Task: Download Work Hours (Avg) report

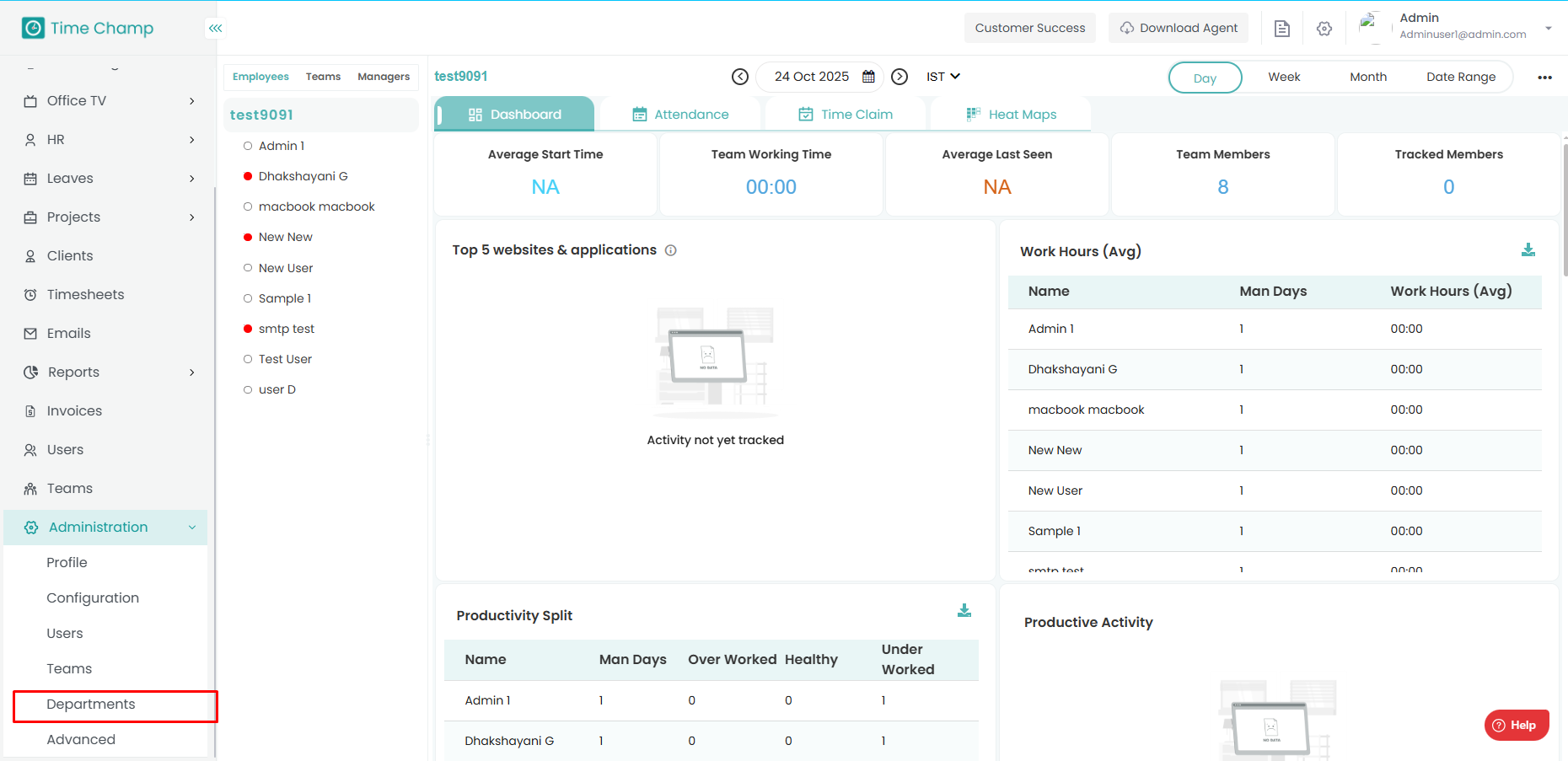Action: point(1528,250)
